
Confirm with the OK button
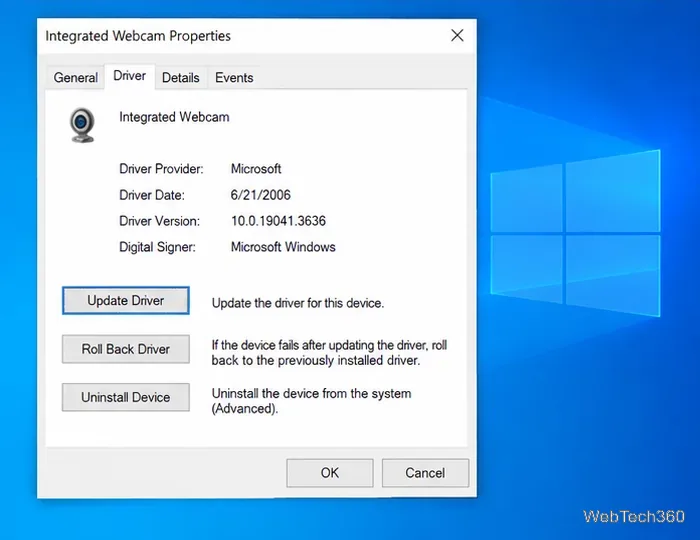[x=330, y=473]
